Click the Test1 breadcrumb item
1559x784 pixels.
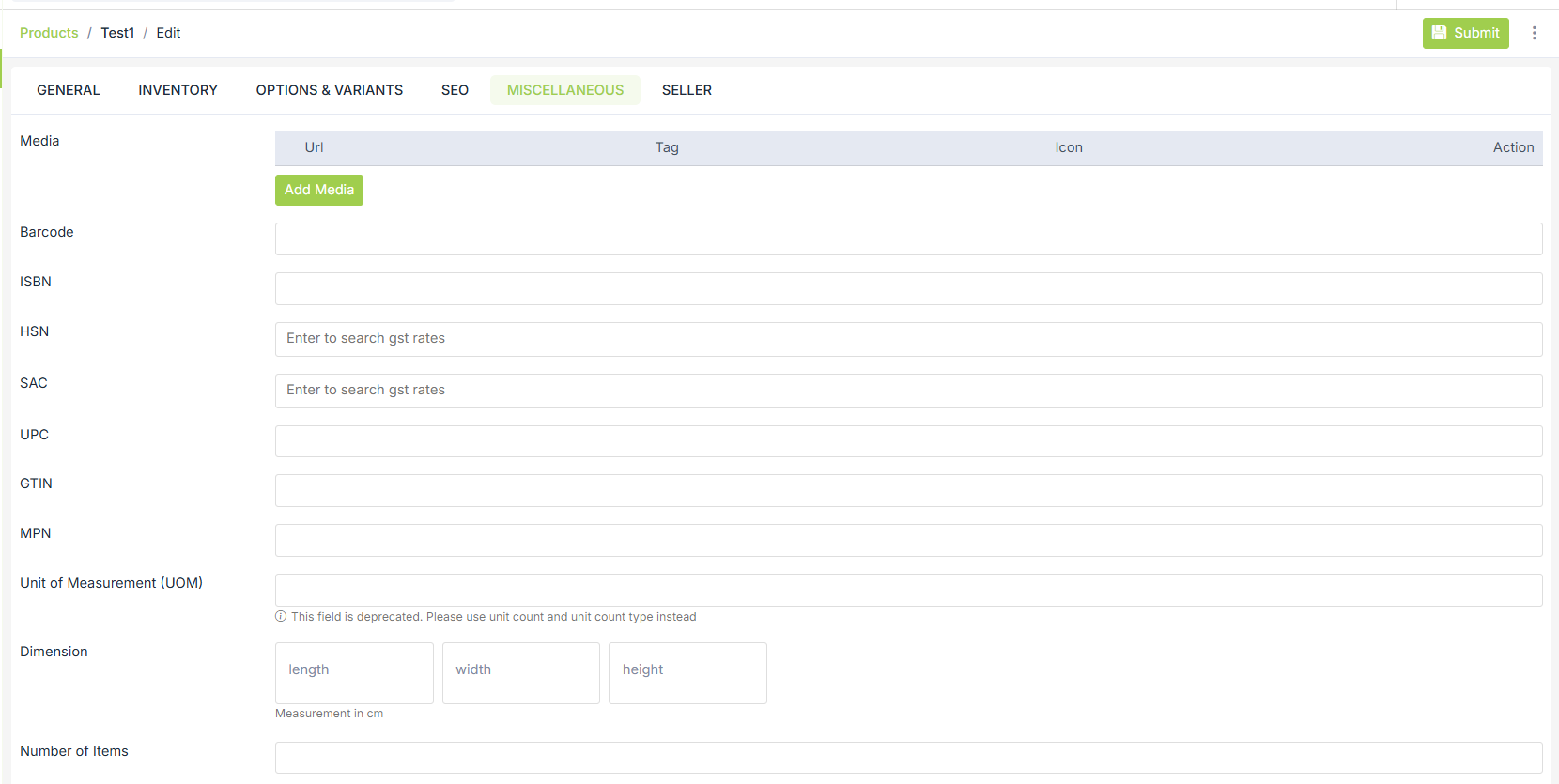pyautogui.click(x=117, y=33)
